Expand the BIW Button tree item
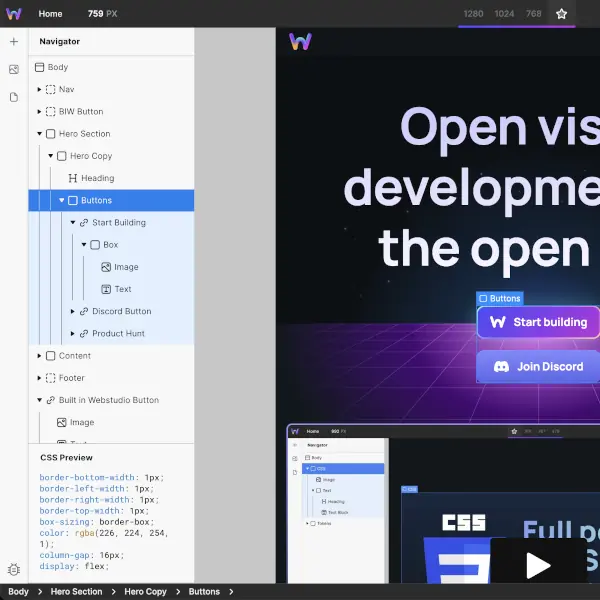The width and height of the screenshot is (600, 600). click(39, 112)
